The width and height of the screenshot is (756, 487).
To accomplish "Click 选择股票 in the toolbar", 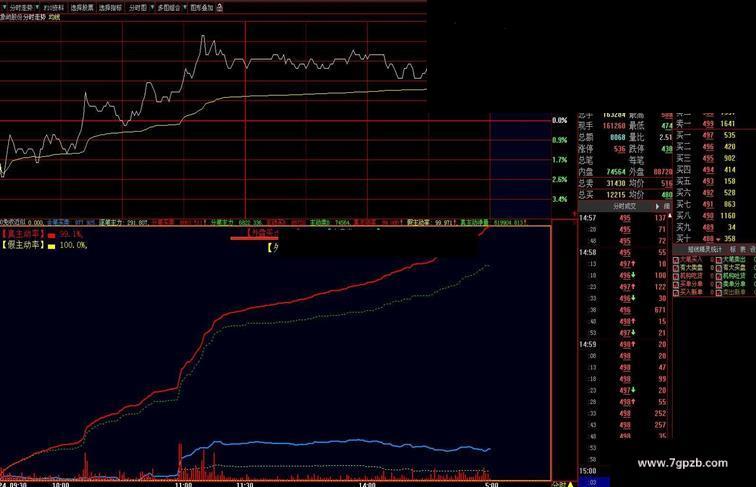I will [82, 8].
